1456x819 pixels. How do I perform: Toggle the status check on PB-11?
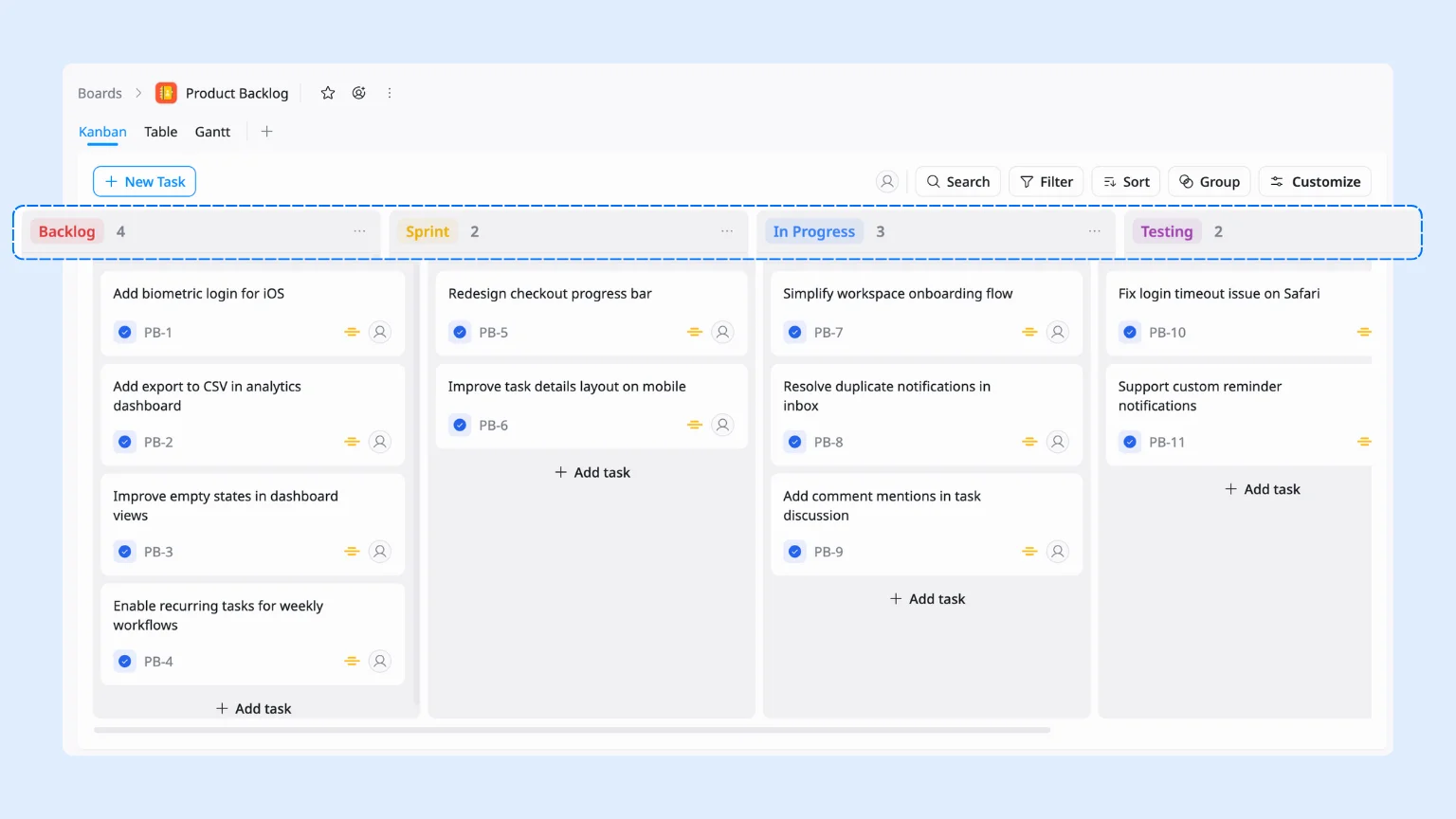[1130, 442]
